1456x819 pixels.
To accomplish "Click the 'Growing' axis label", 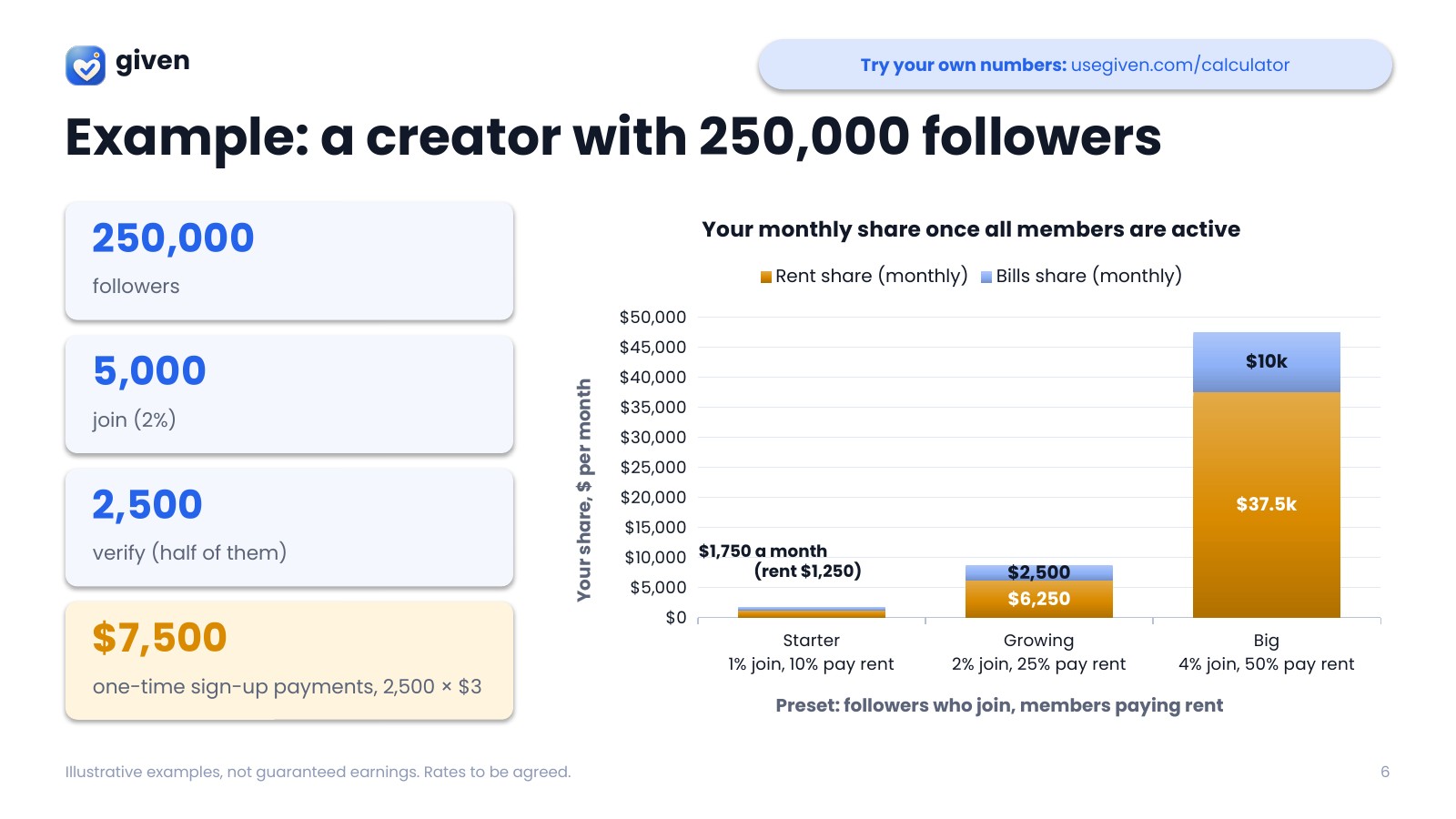I will tap(1038, 641).
